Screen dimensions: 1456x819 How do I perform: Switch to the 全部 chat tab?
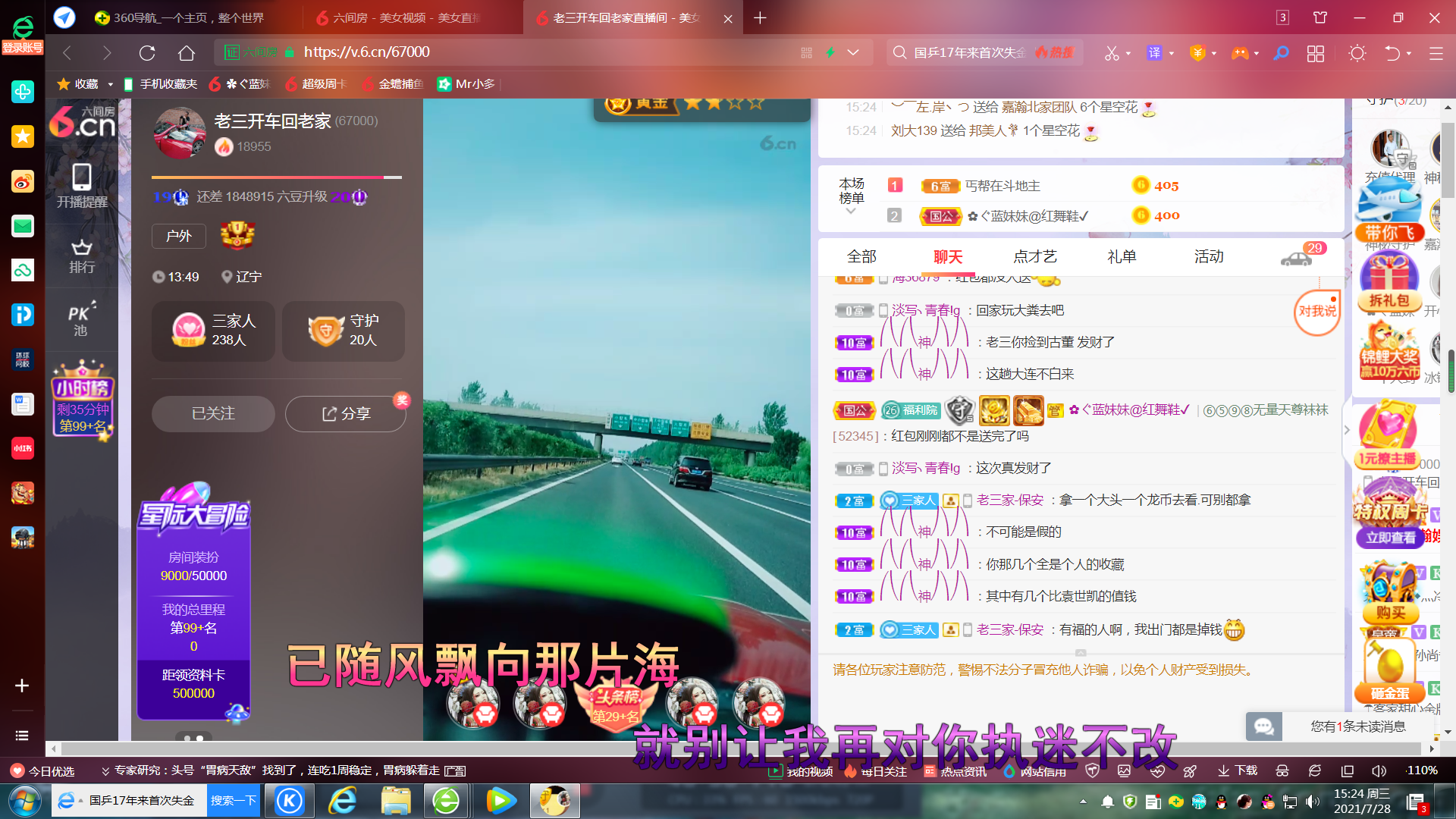coord(861,256)
